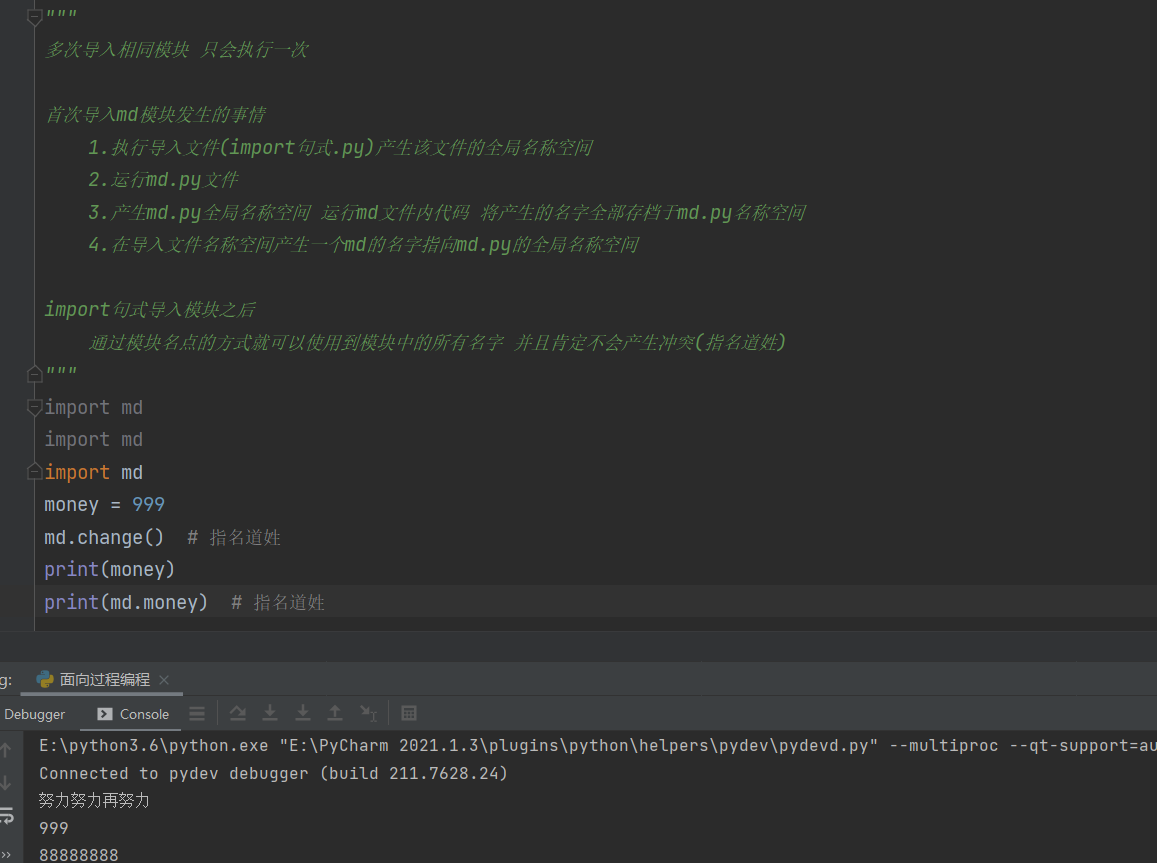The height and width of the screenshot is (863, 1157).
Task: Click the docstring line '多次导入相同模块 只会执行一次'
Action: pos(176,49)
